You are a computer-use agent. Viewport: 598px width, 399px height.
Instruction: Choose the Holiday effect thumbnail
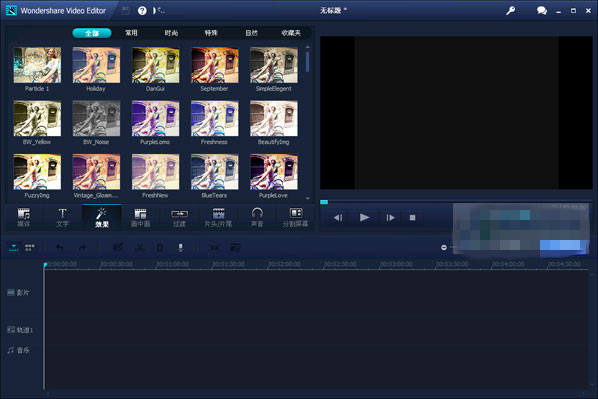click(96, 65)
